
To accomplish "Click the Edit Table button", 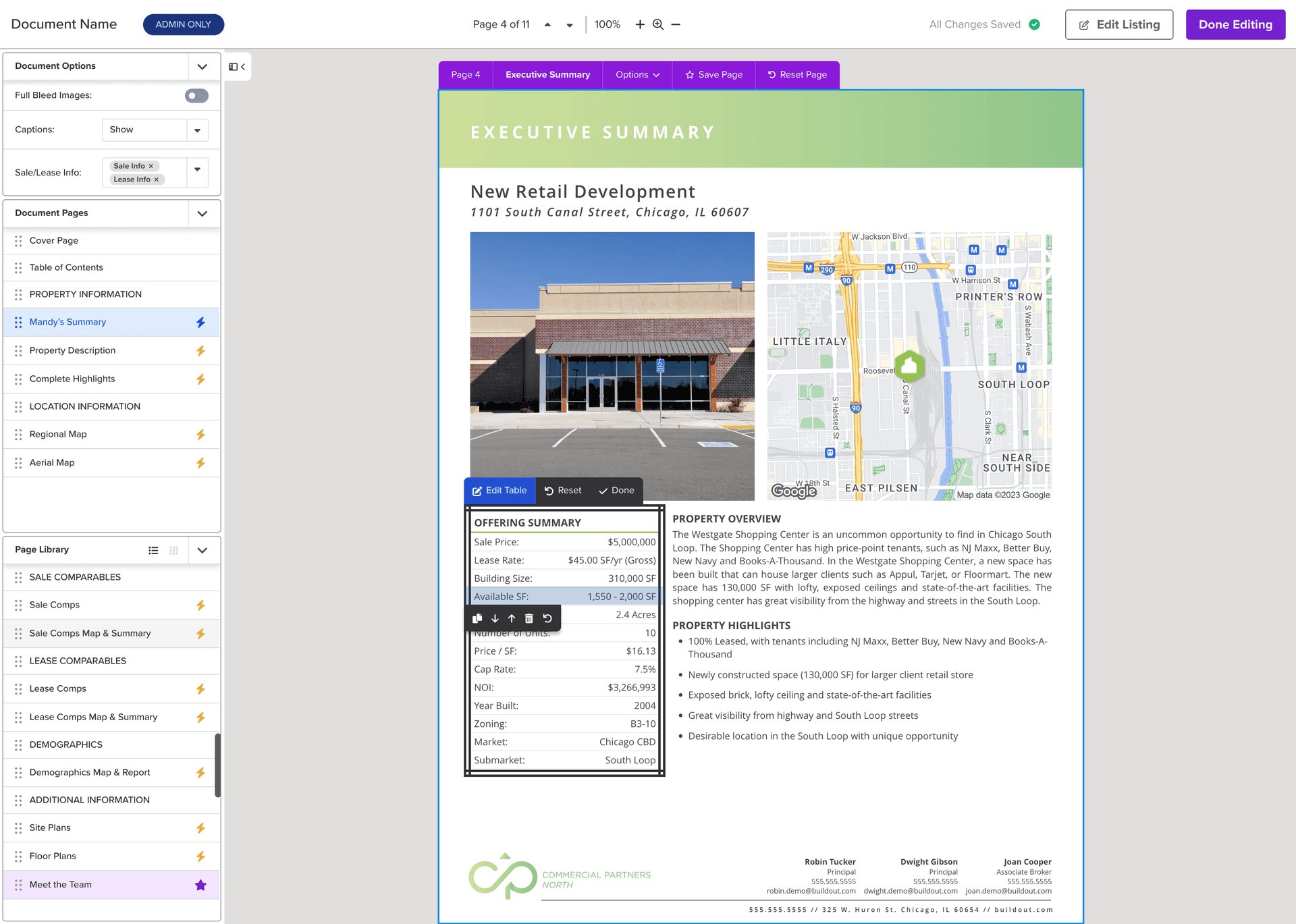I will (500, 491).
